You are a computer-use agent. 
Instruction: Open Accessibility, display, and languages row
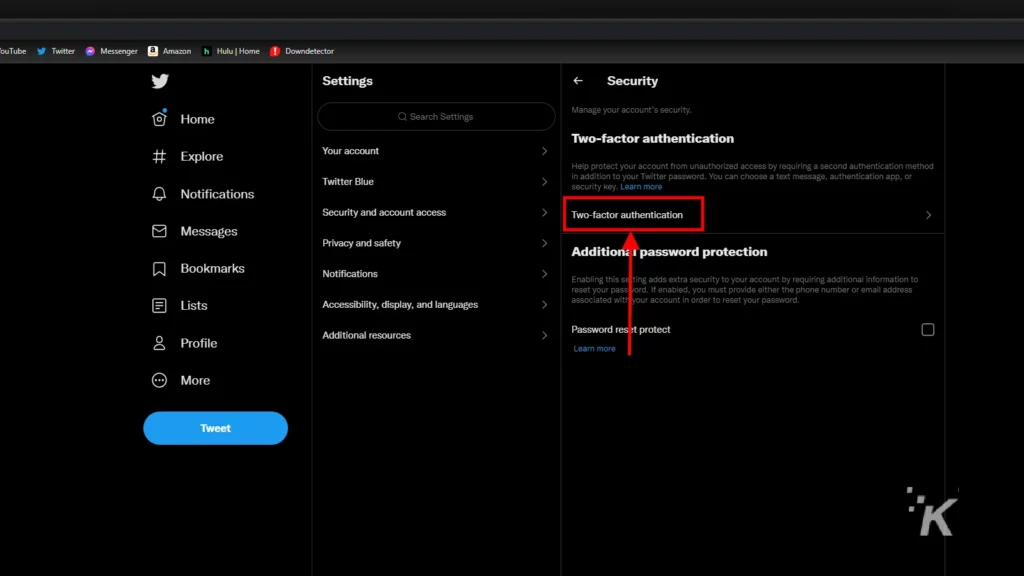(435, 304)
